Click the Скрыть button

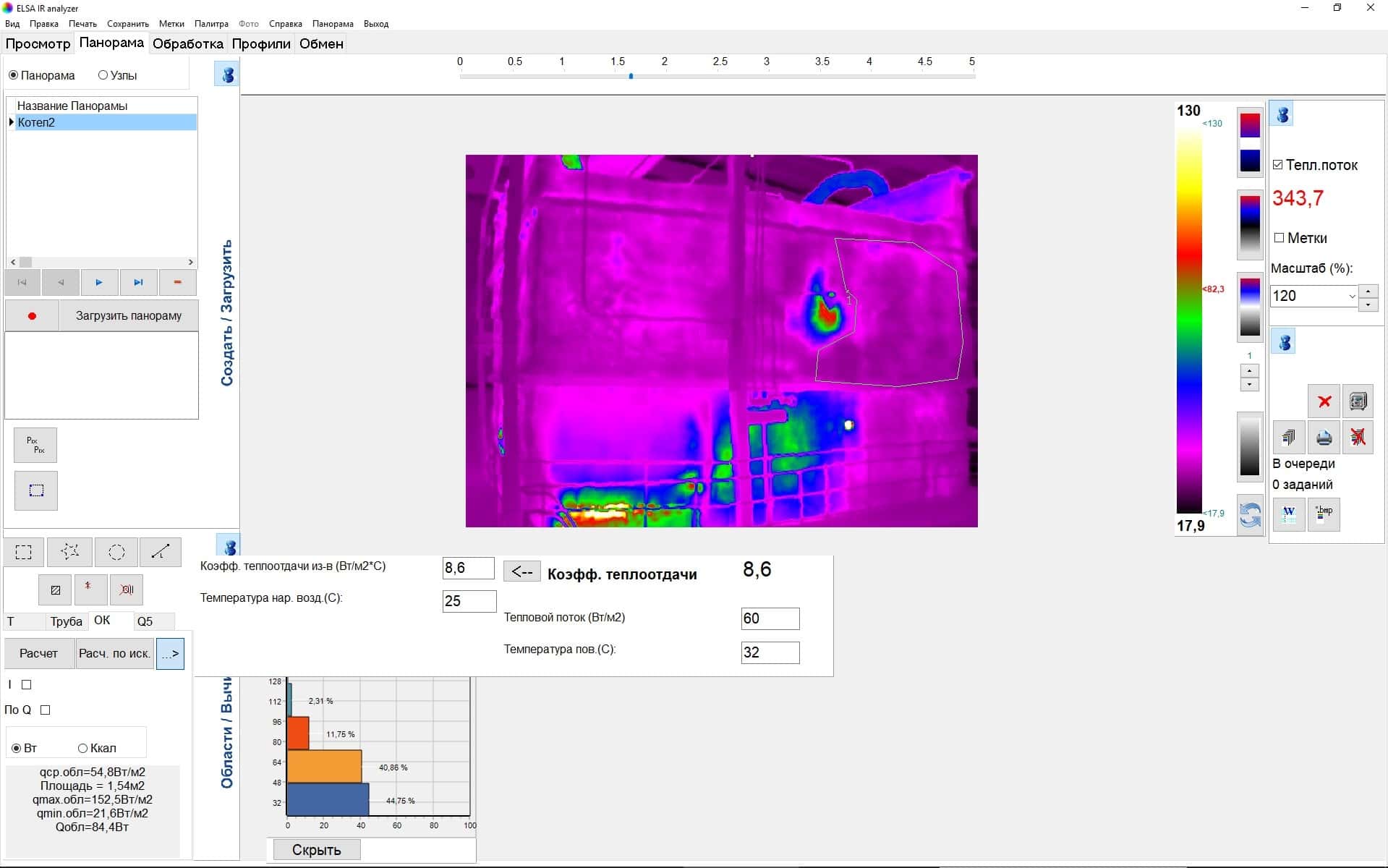point(316,850)
